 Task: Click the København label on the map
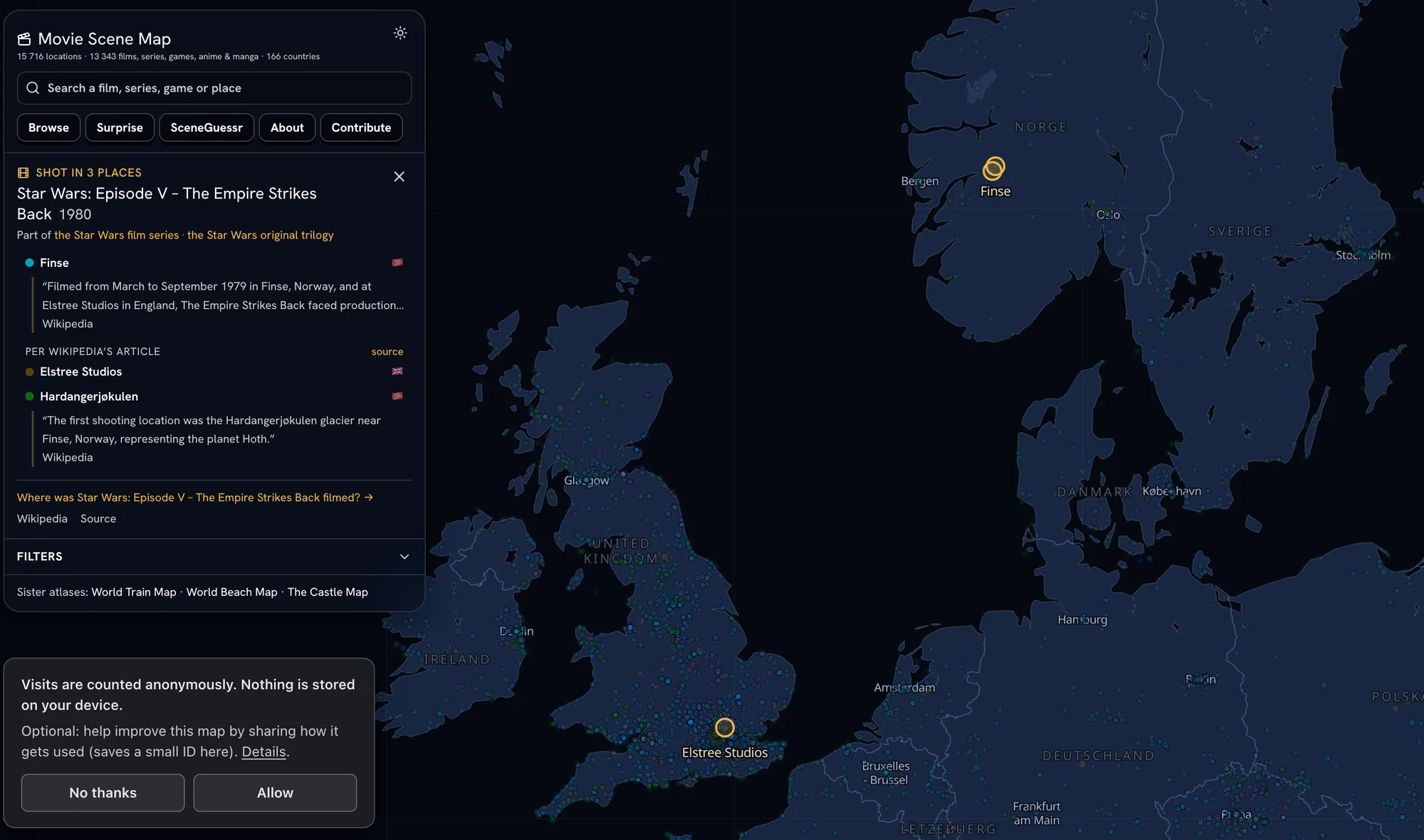click(1172, 491)
